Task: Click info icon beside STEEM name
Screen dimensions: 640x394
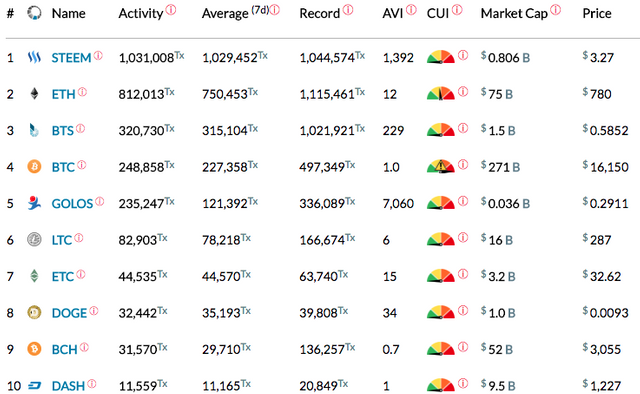Action: (98, 56)
